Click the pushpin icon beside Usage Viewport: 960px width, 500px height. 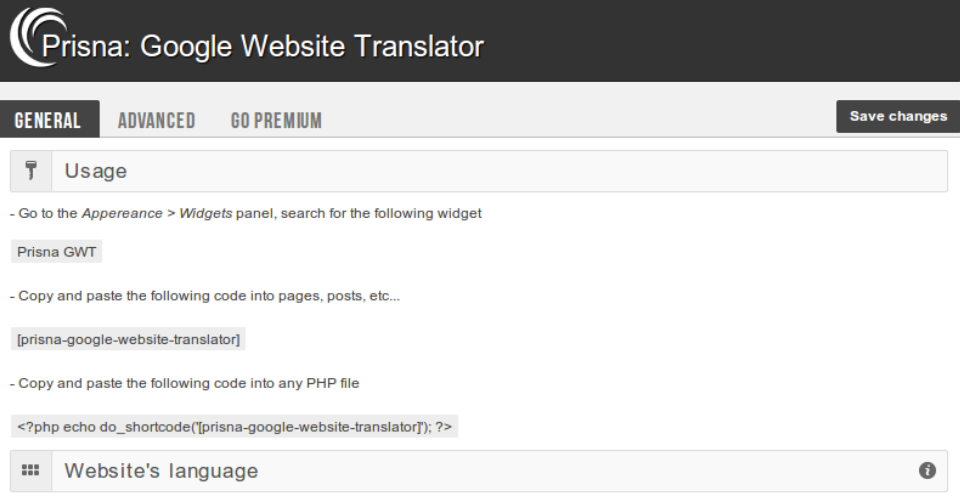[31, 171]
